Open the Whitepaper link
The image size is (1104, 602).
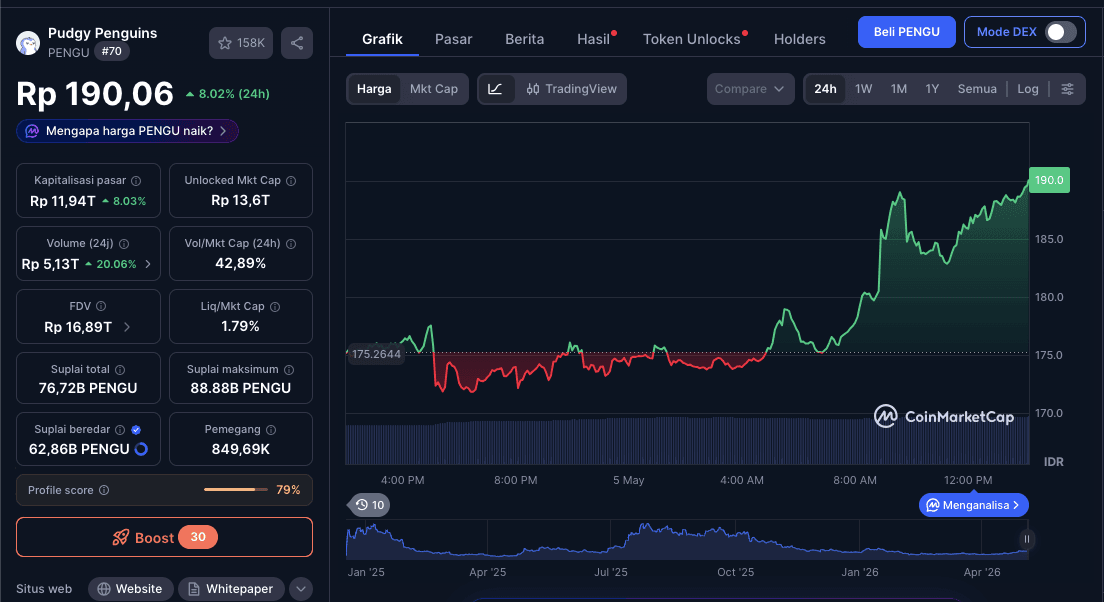click(x=231, y=589)
